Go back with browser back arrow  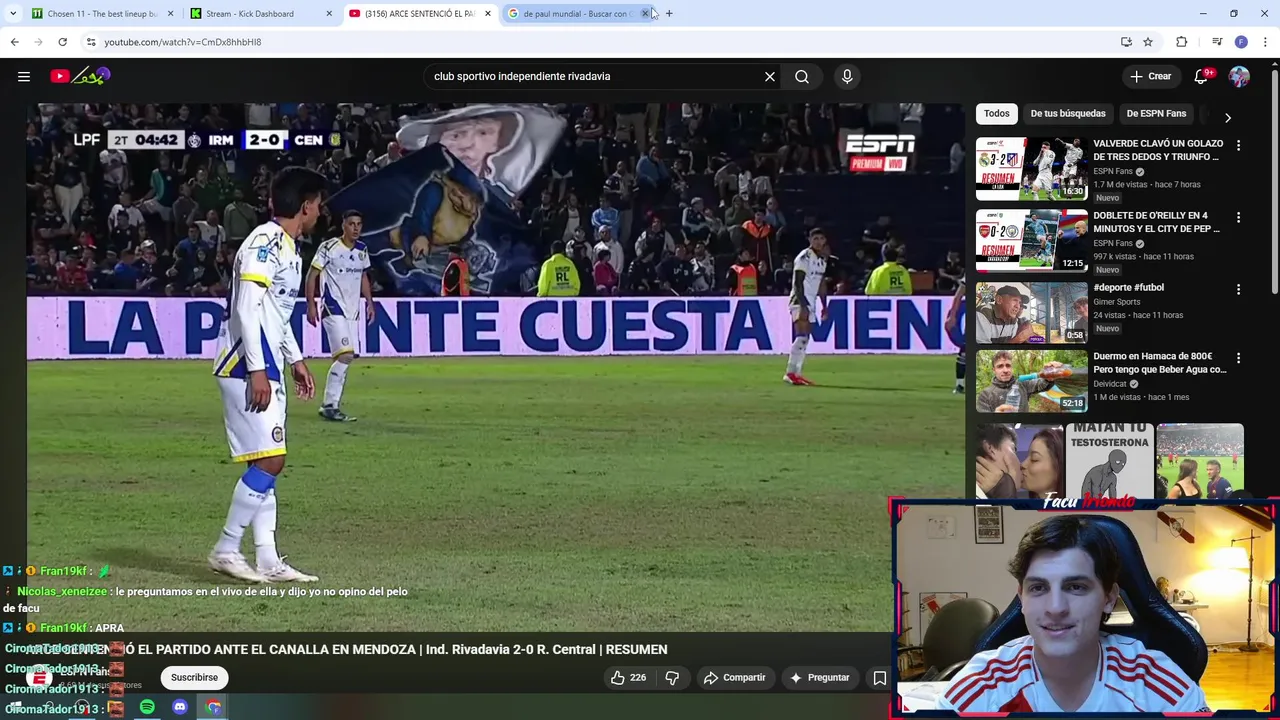14,42
